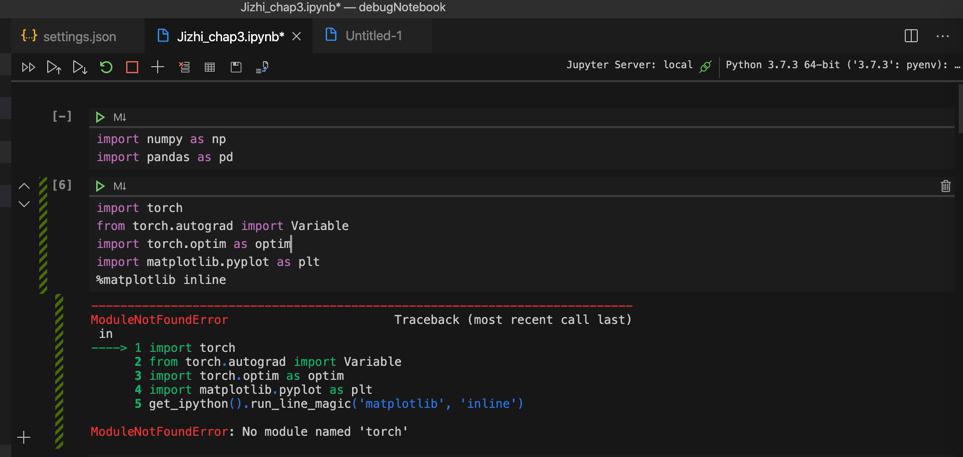
Task: Select the Python 3.7.3 64-bit kernel
Action: (x=843, y=65)
